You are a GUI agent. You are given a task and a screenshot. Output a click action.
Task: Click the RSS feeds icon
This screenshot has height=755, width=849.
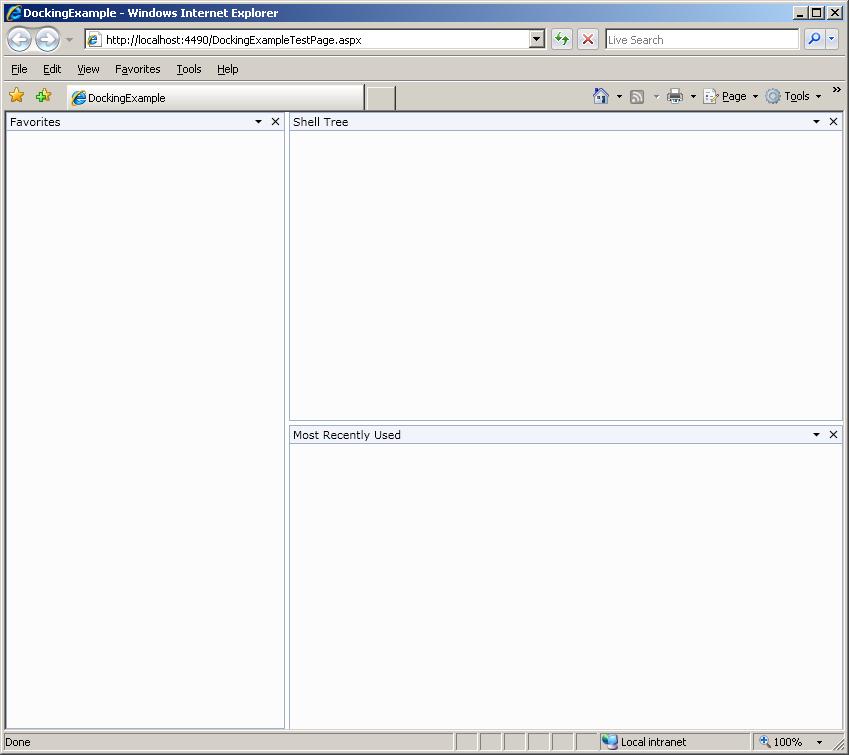coord(637,96)
